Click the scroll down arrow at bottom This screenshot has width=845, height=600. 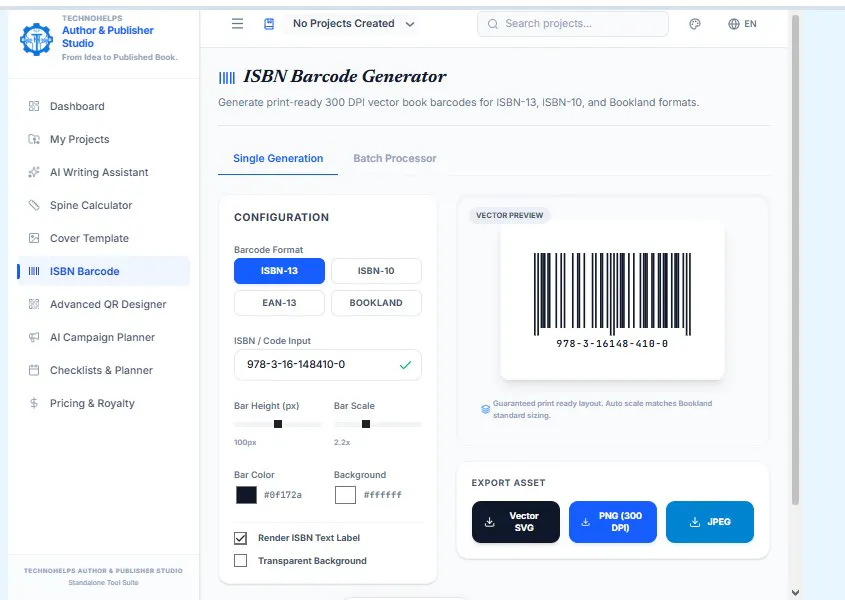point(795,592)
